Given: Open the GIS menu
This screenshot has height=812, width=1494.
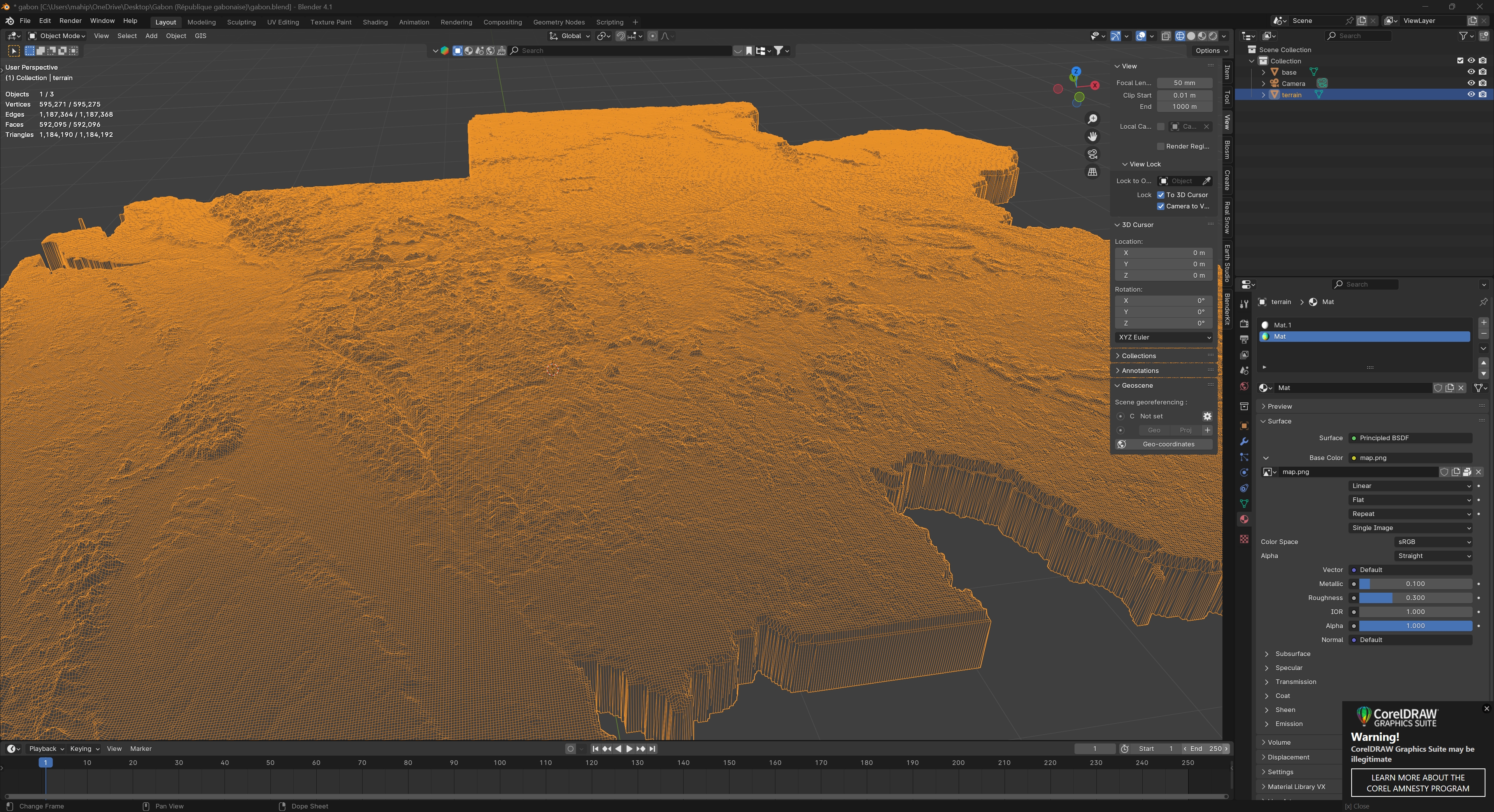Looking at the screenshot, I should (x=200, y=36).
